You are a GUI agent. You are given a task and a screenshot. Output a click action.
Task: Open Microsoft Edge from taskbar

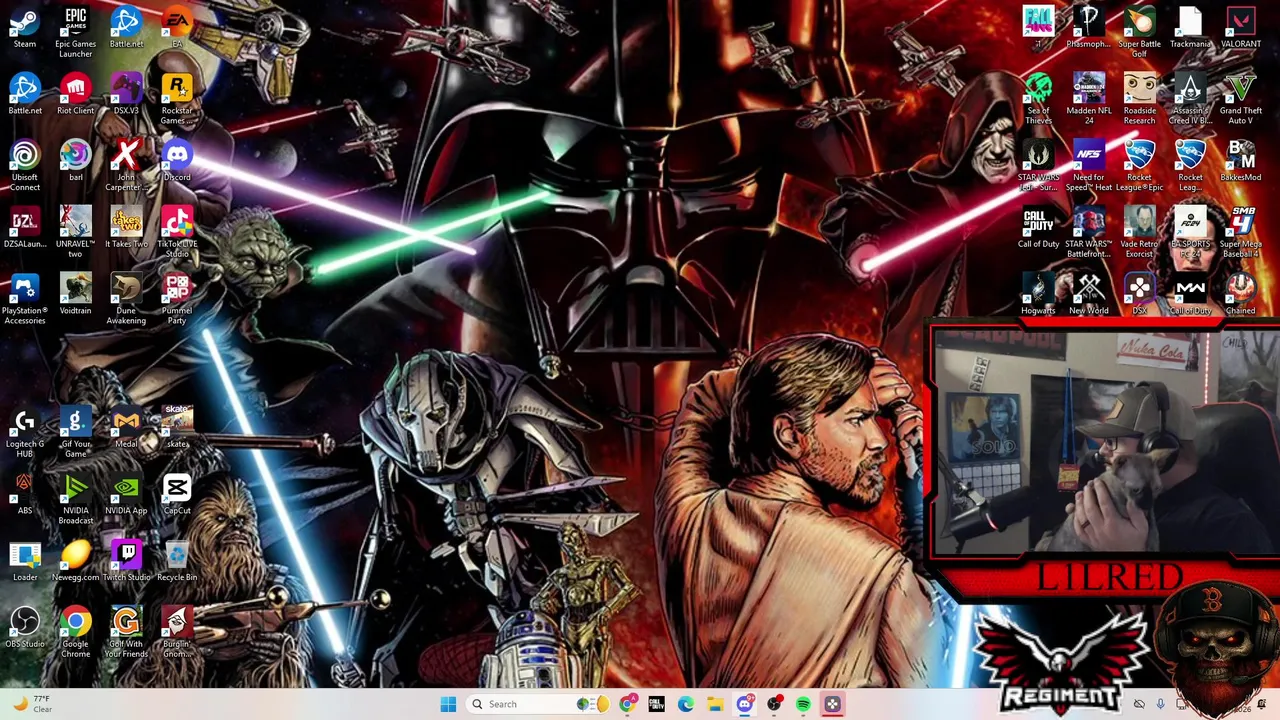click(686, 704)
